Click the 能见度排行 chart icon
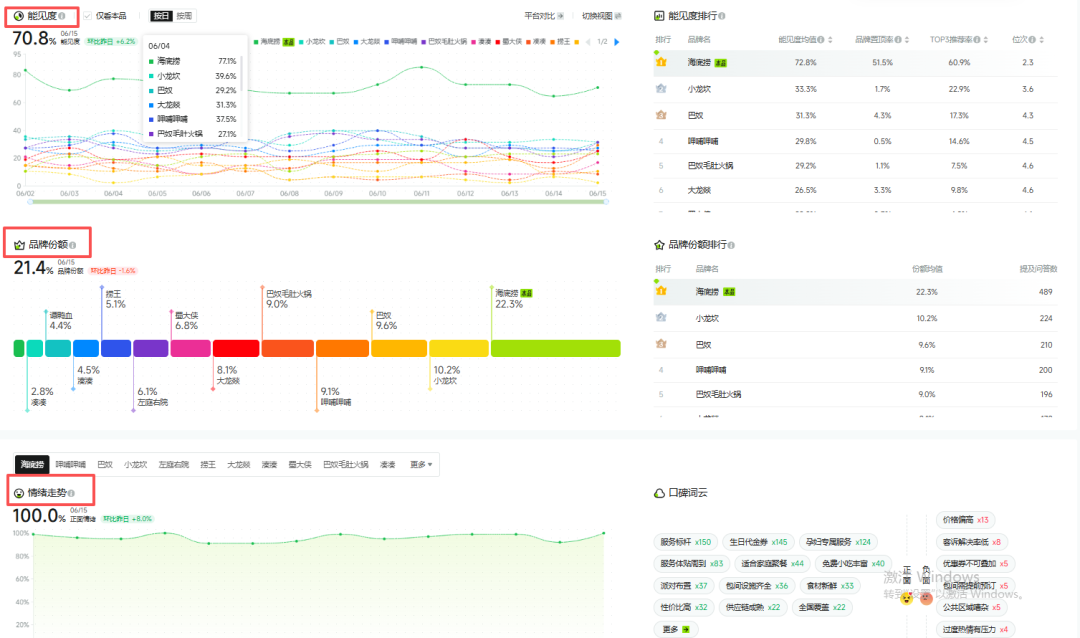Screen dimensions: 1080x638 coord(659,16)
